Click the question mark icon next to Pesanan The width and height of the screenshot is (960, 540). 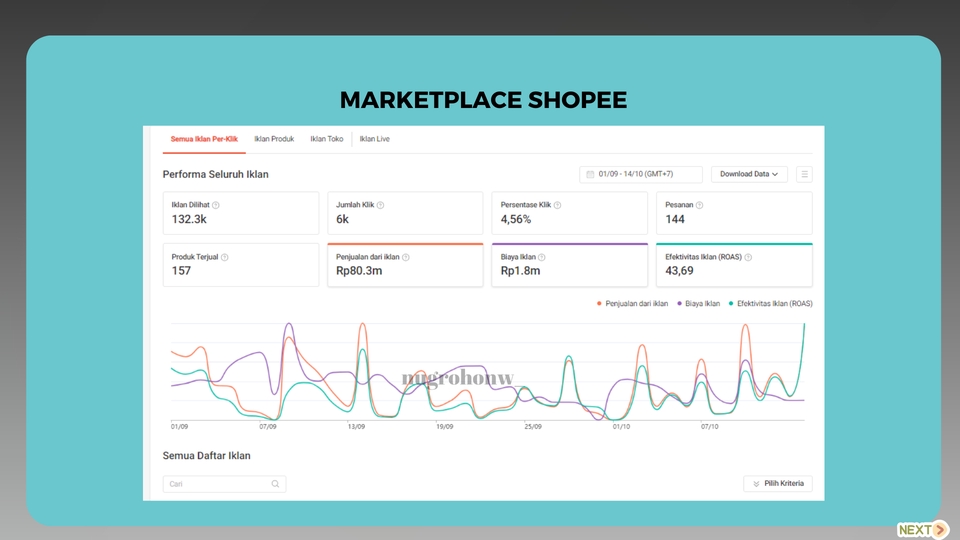pos(699,205)
